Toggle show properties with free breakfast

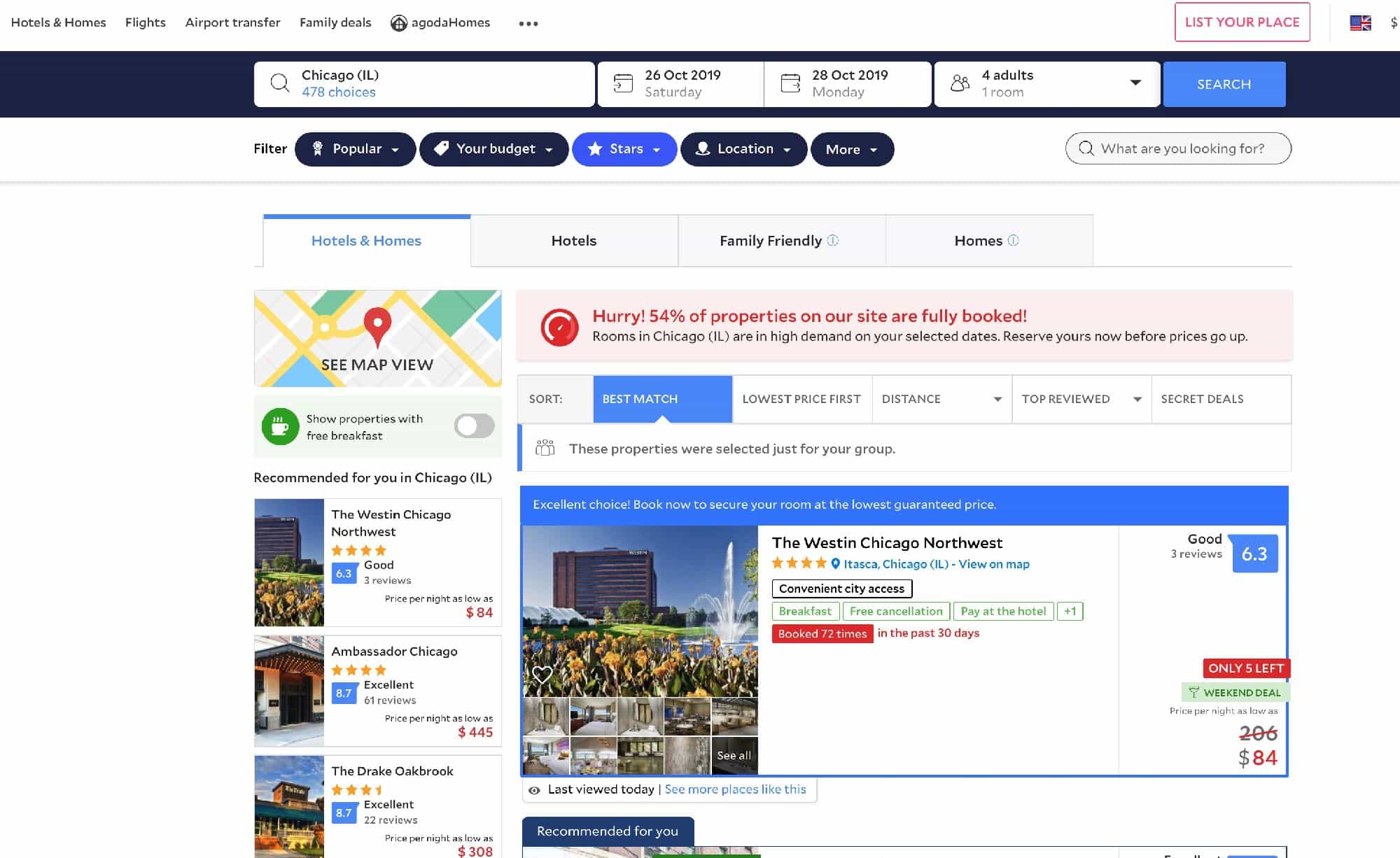pyautogui.click(x=474, y=426)
